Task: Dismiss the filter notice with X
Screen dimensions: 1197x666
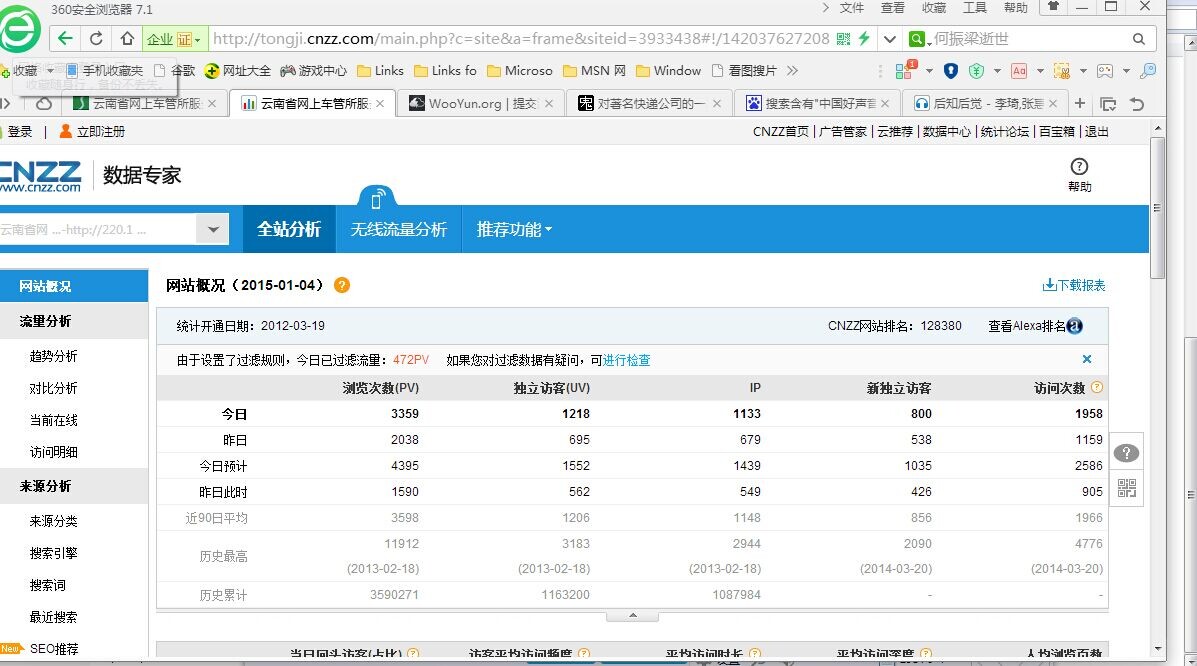Action: pyautogui.click(x=1087, y=359)
